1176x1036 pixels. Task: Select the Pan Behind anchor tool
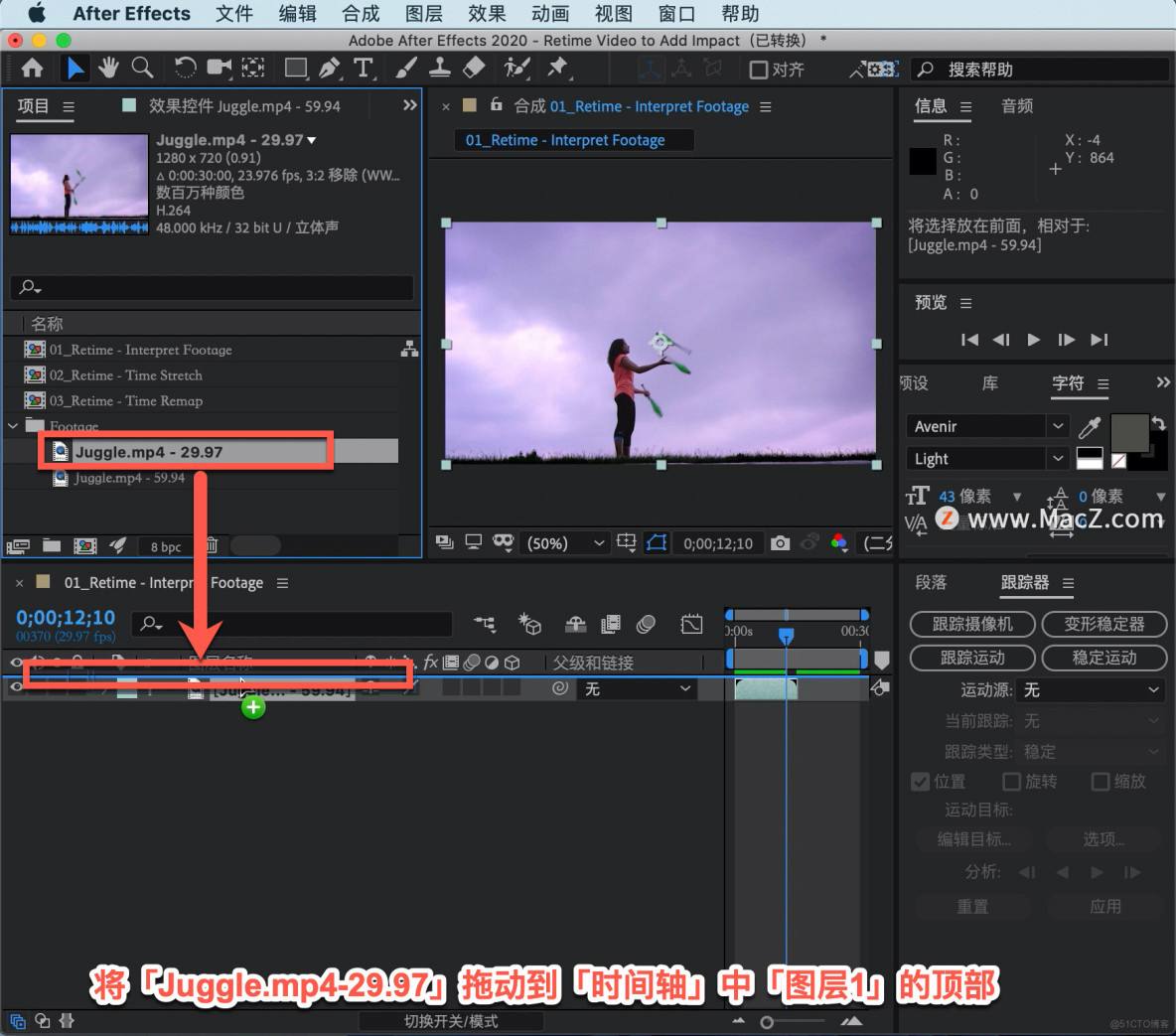pyautogui.click(x=253, y=69)
